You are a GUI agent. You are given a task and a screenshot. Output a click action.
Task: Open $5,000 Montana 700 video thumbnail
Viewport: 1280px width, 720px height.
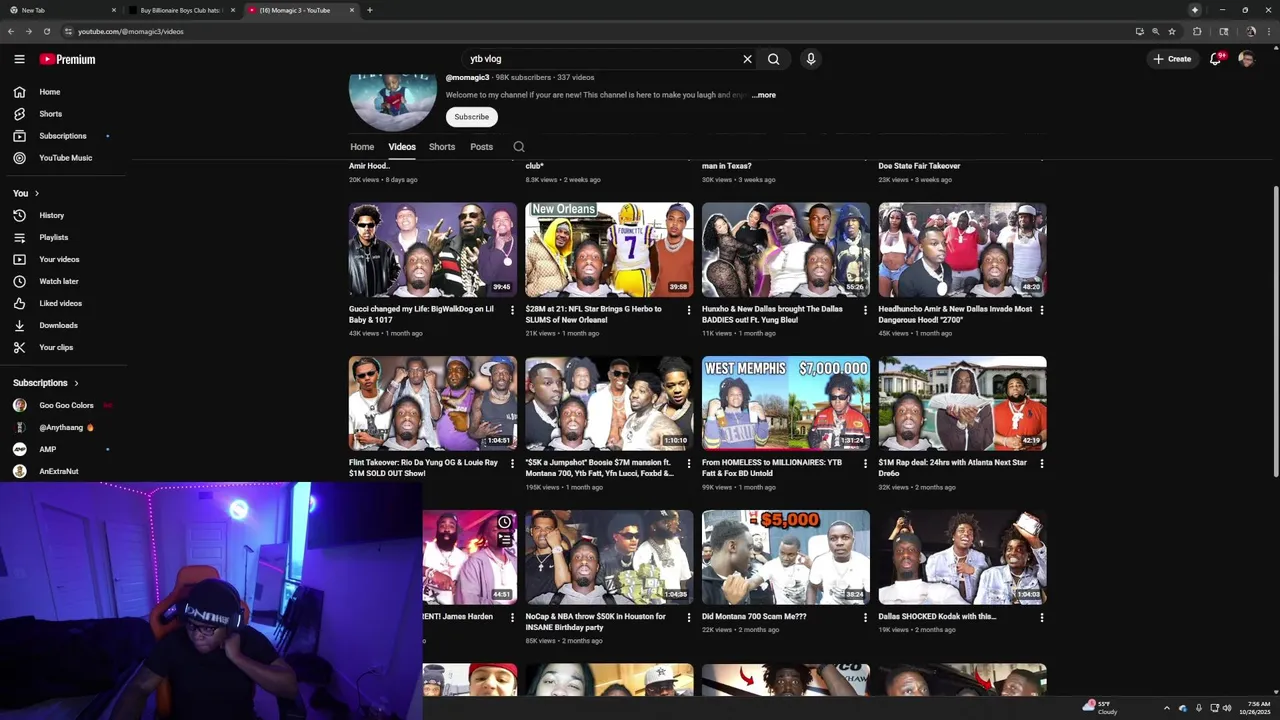tap(786, 558)
